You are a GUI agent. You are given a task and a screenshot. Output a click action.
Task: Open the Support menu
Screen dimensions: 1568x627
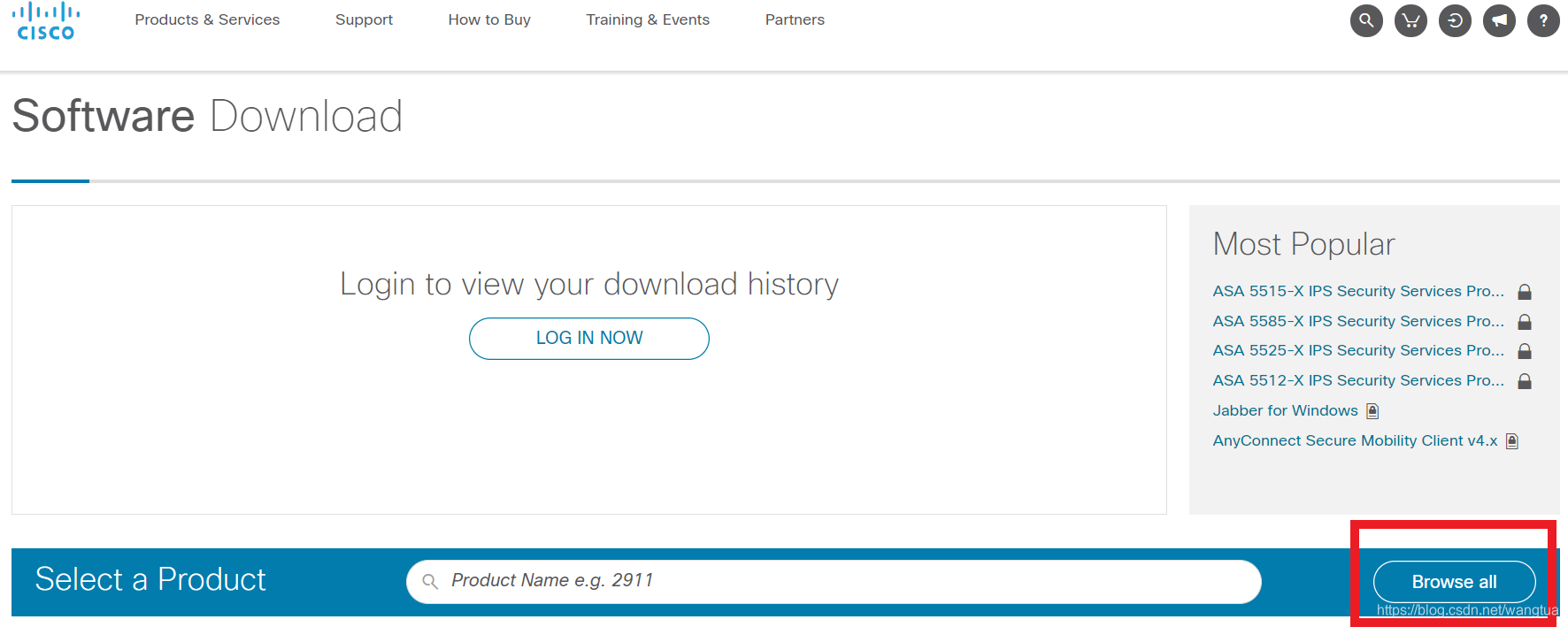pos(364,19)
